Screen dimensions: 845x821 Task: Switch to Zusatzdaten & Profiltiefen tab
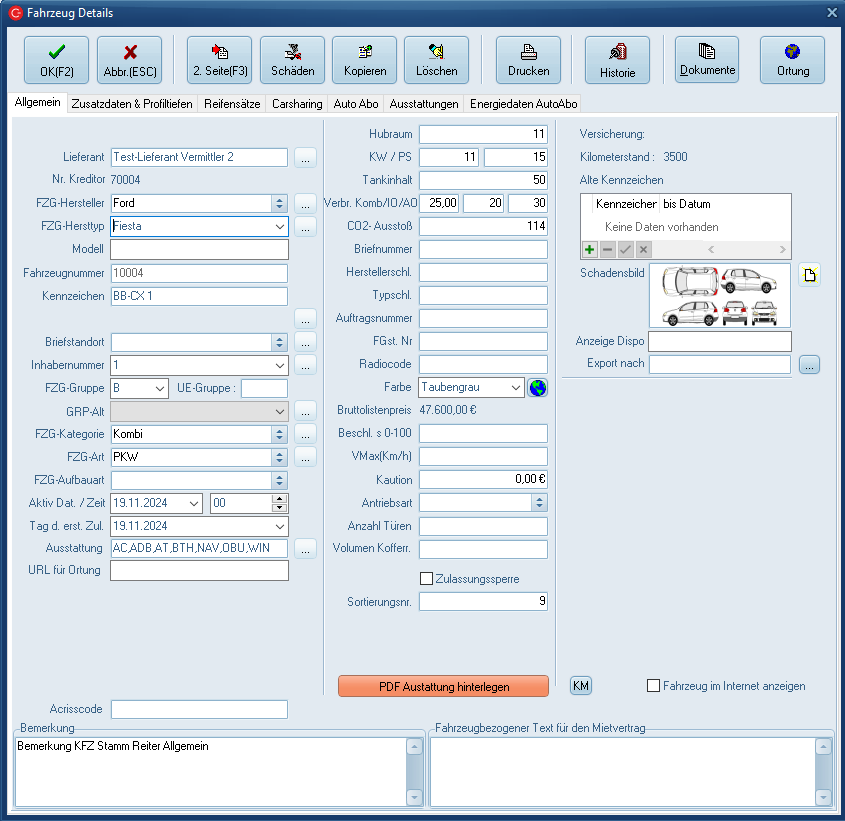point(132,104)
